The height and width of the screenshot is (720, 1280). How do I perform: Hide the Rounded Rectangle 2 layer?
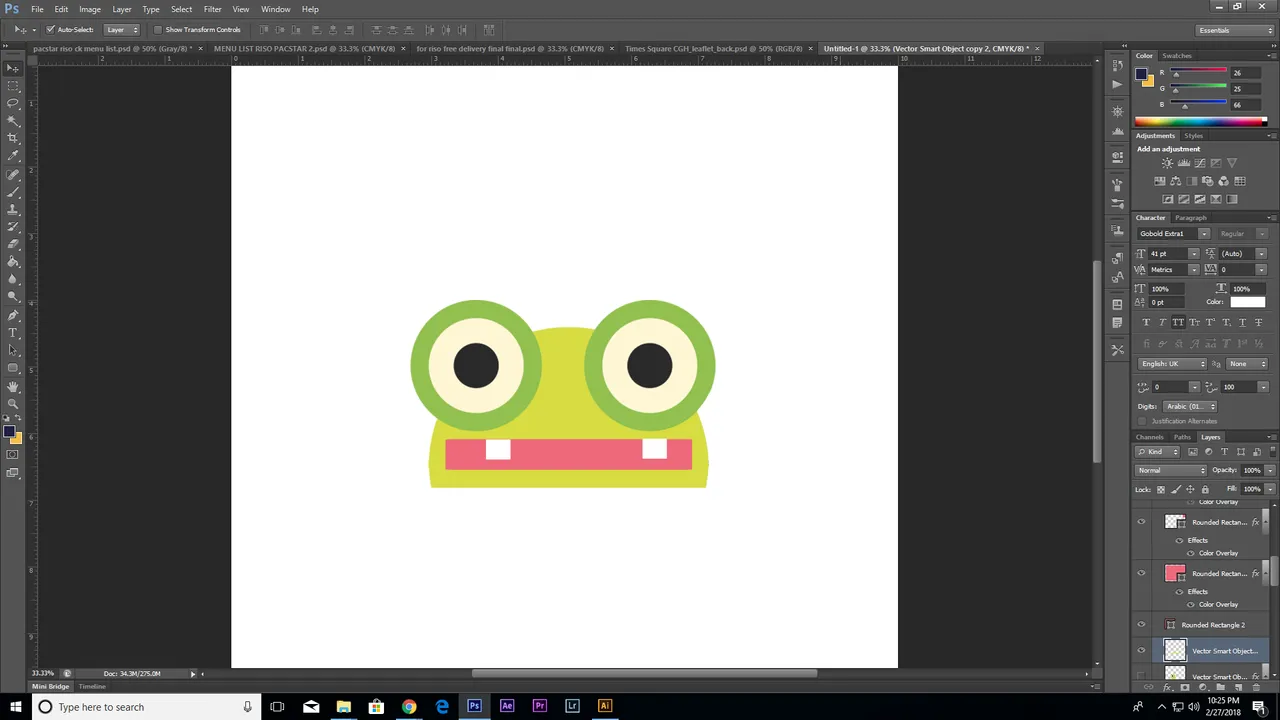[1141, 625]
